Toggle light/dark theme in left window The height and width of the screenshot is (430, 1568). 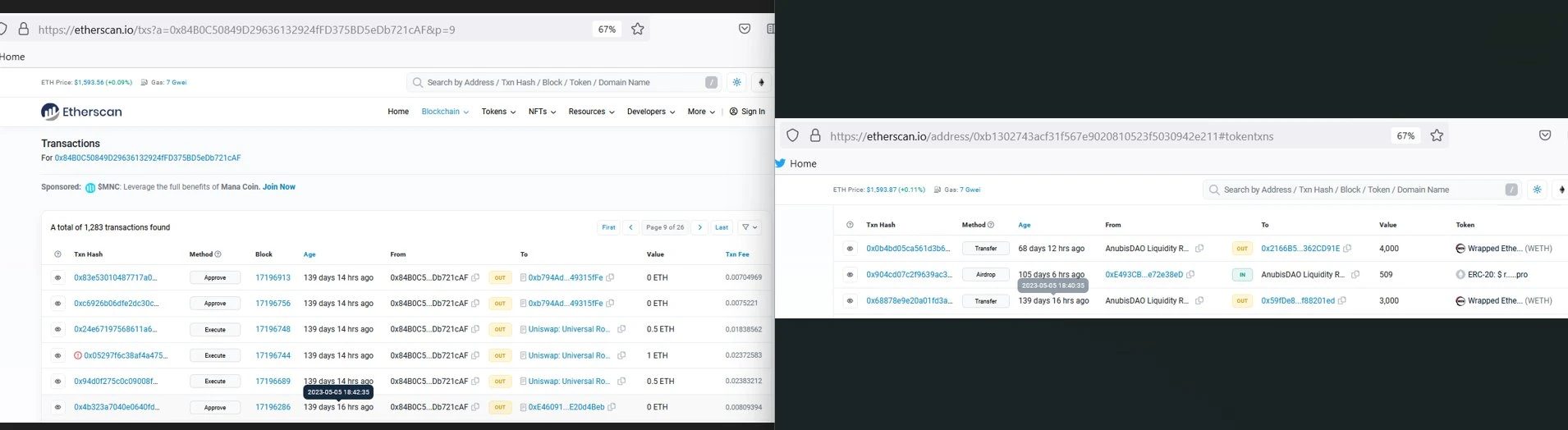[x=737, y=82]
